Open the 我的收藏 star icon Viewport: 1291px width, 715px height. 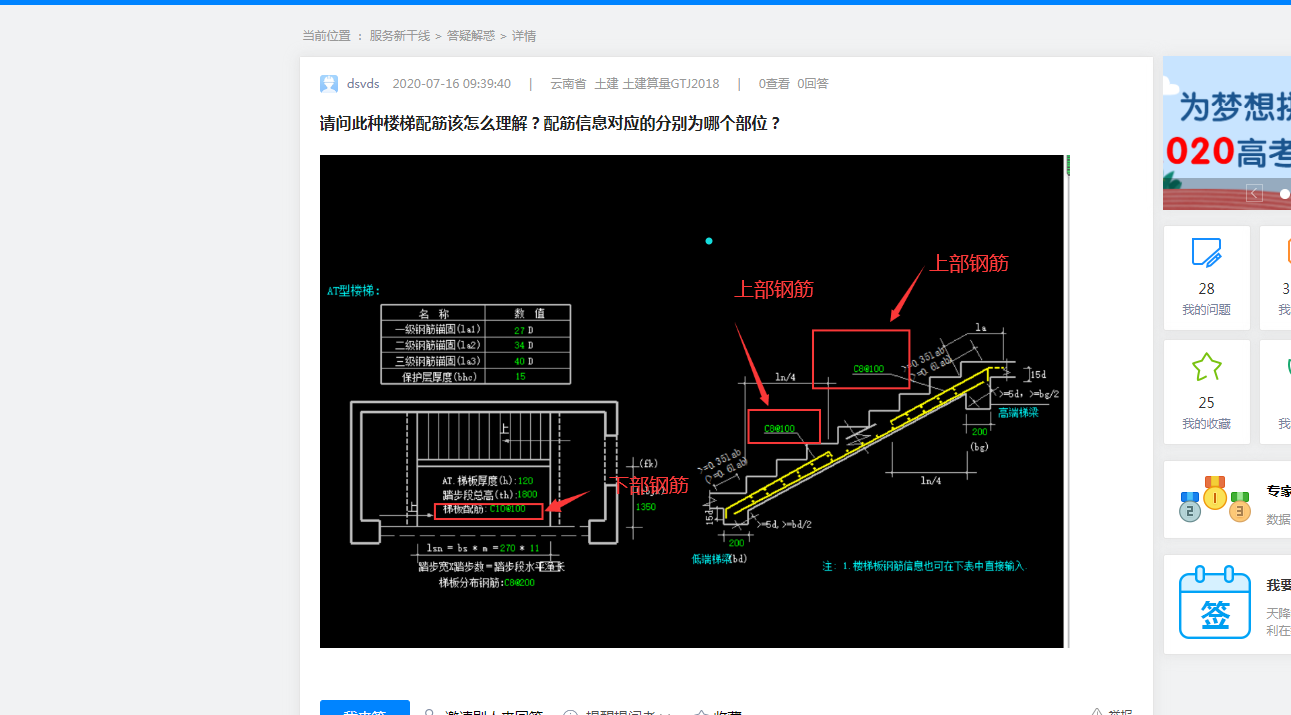pos(1206,367)
